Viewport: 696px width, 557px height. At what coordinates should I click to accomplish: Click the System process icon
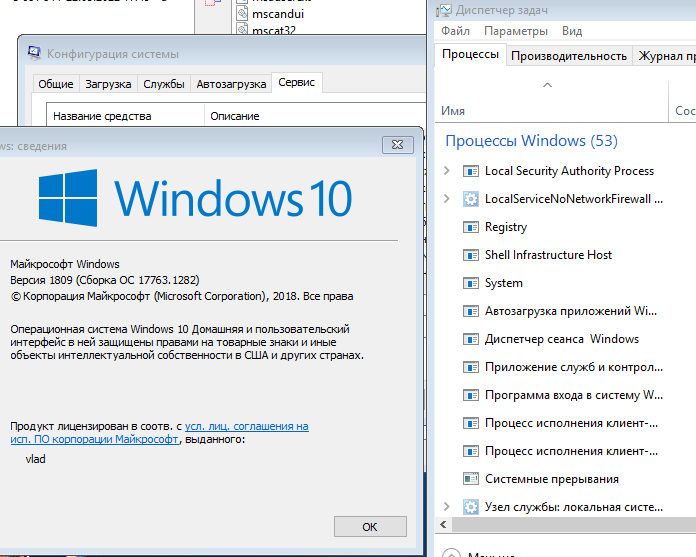point(471,283)
